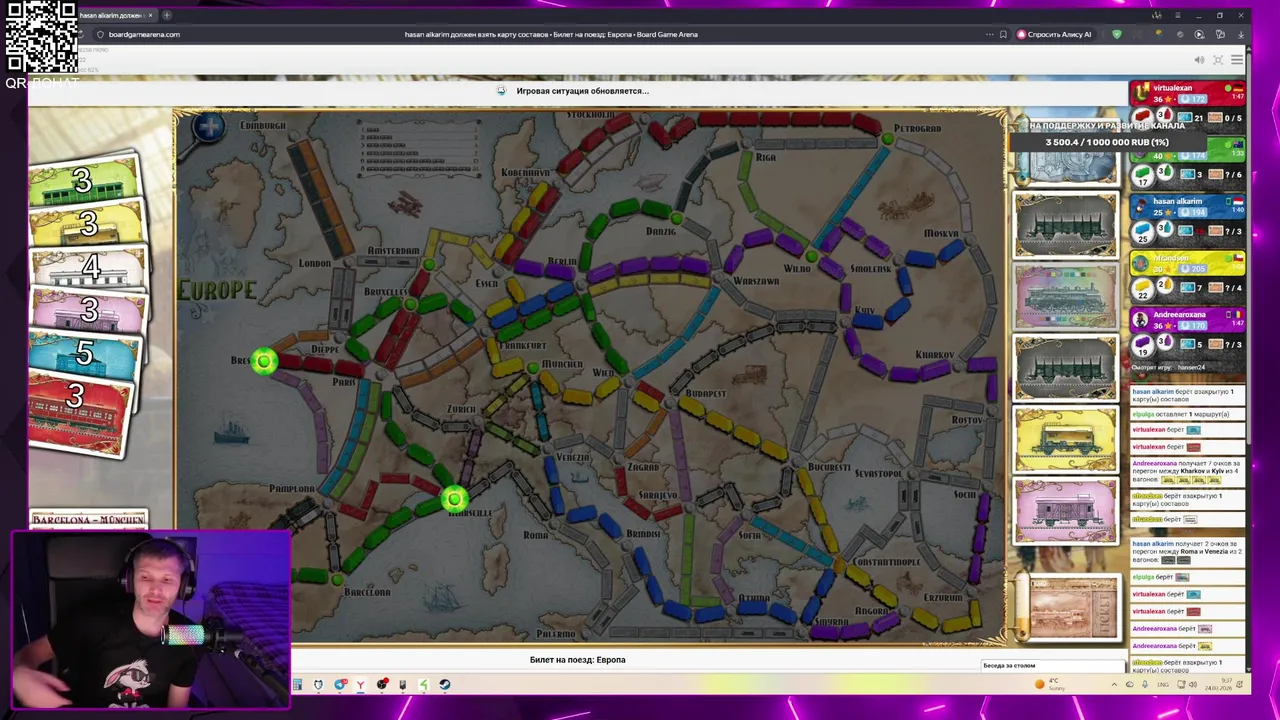1280x720 pixels.
Task: Click hasan alkarim tickets icon showing ? / 3
Action: click(1216, 231)
